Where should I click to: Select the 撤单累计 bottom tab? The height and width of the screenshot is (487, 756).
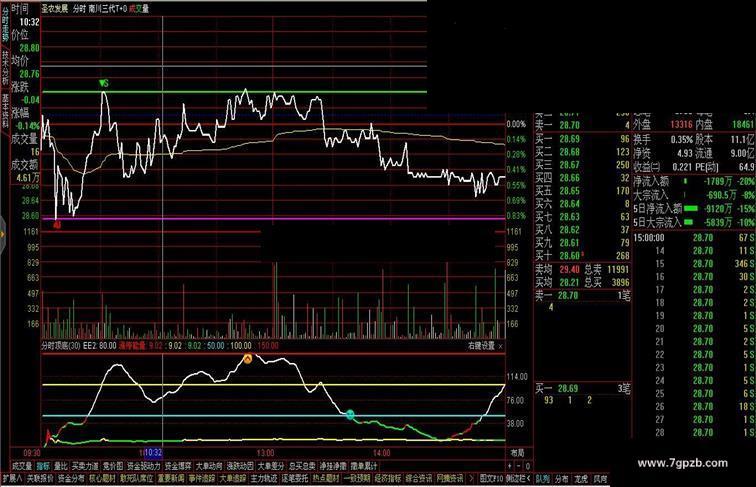click(364, 466)
